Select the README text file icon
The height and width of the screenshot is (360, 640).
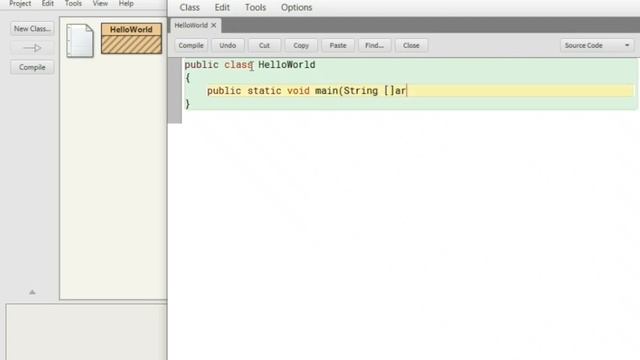[80, 40]
